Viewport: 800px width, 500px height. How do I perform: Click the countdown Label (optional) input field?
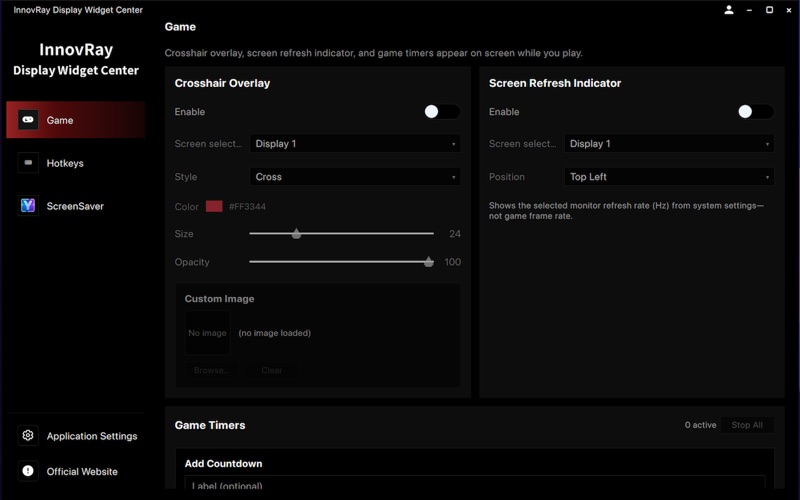coord(474,483)
